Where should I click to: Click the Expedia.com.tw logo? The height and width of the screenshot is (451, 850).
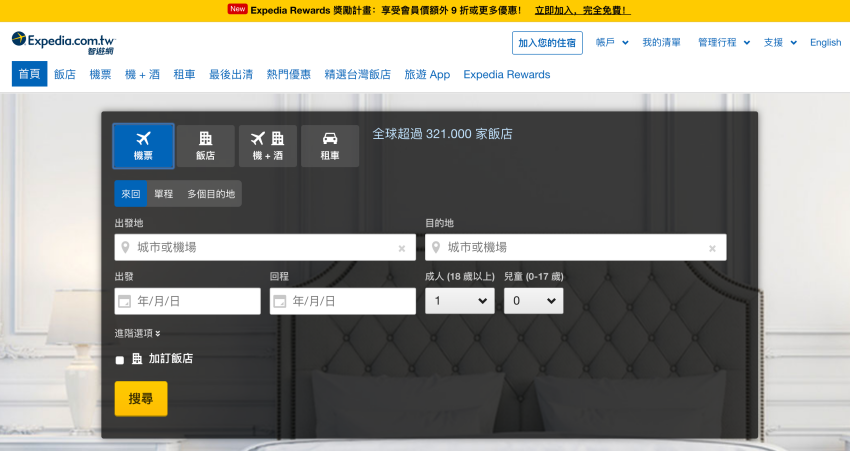coord(63,43)
